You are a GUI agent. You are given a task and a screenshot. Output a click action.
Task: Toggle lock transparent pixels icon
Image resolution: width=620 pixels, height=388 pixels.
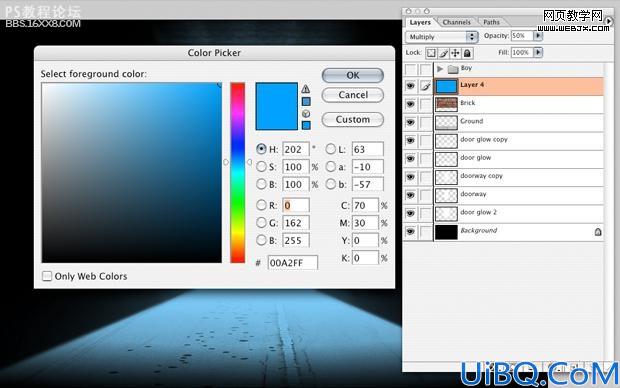[431, 53]
